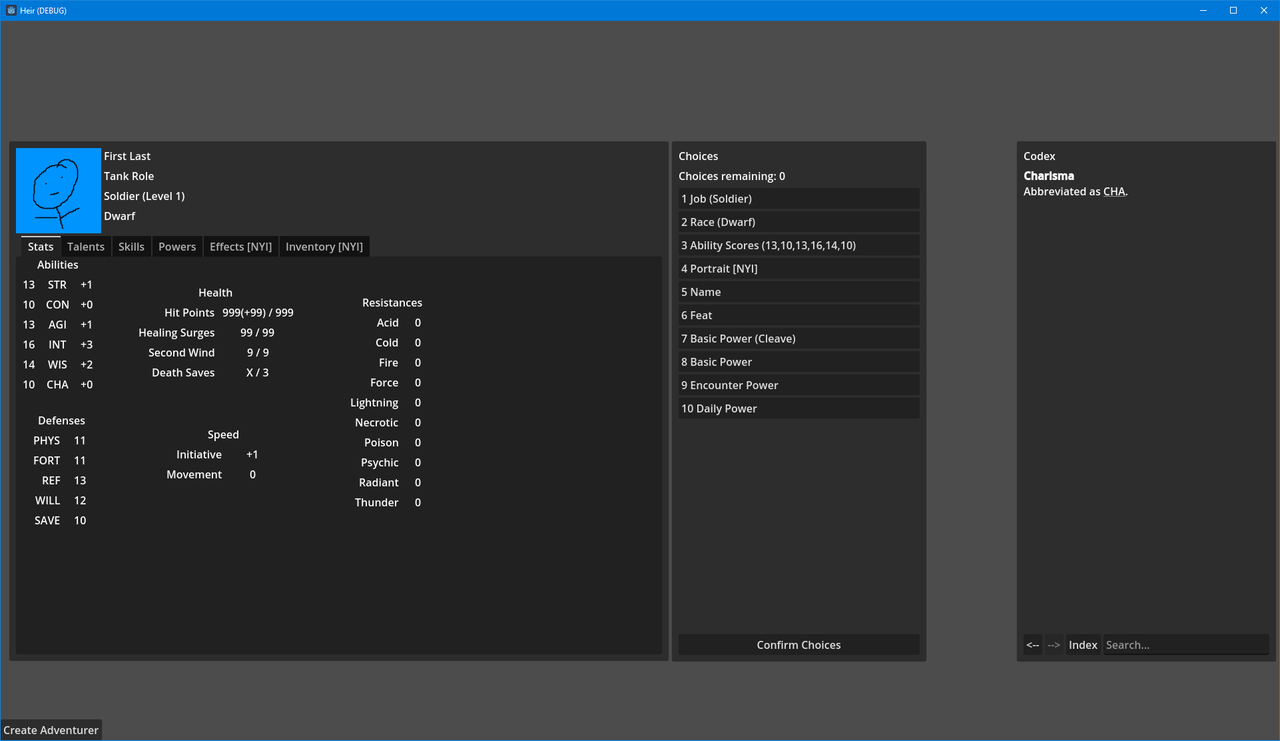The height and width of the screenshot is (741, 1280).
Task: Maximize the Heir window
Action: click(1233, 10)
